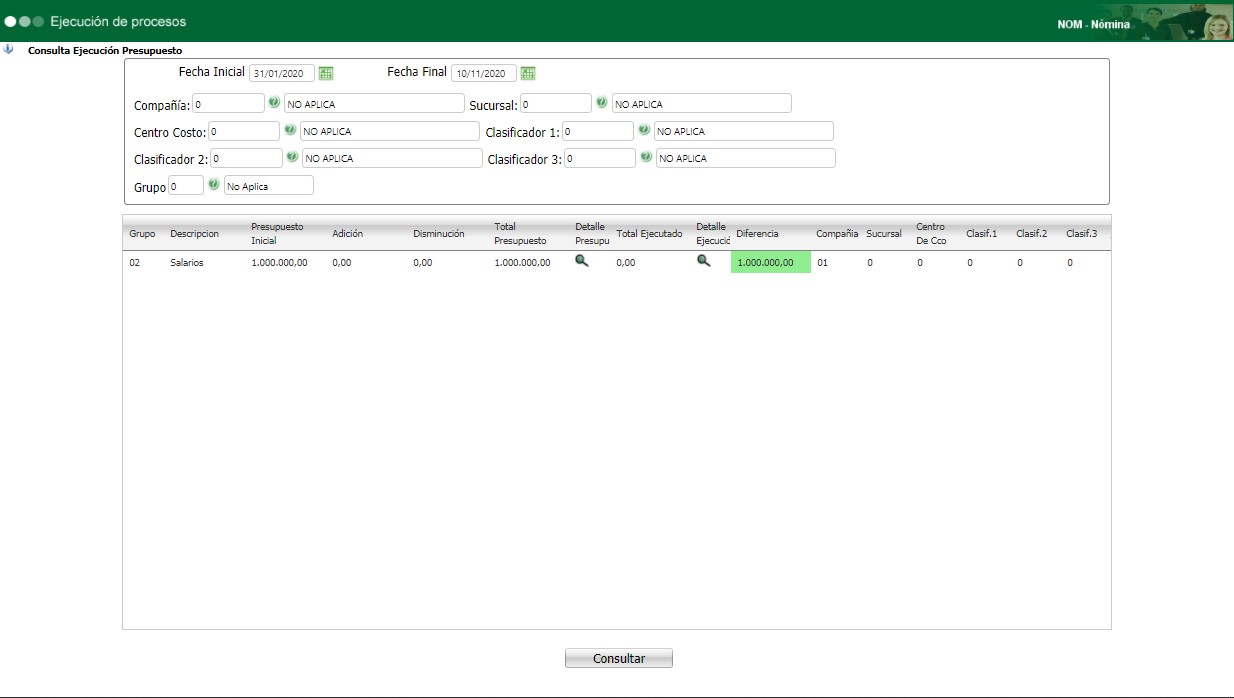Sort by the Total Presupuesto column header
Viewport: 1234px width, 698px height.
(520, 233)
